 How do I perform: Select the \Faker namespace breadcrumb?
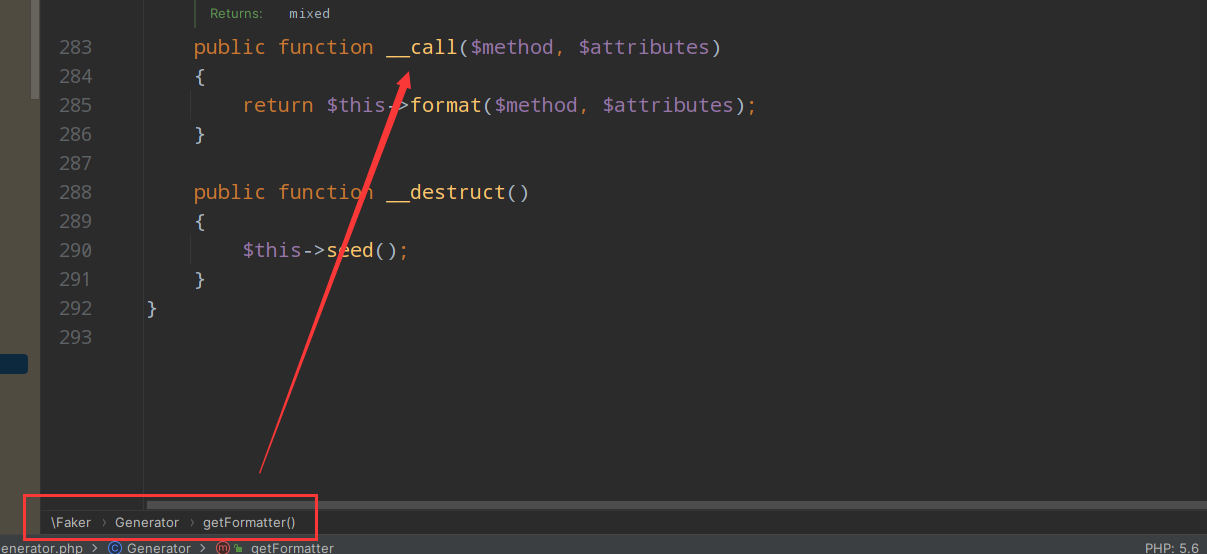pos(71,522)
